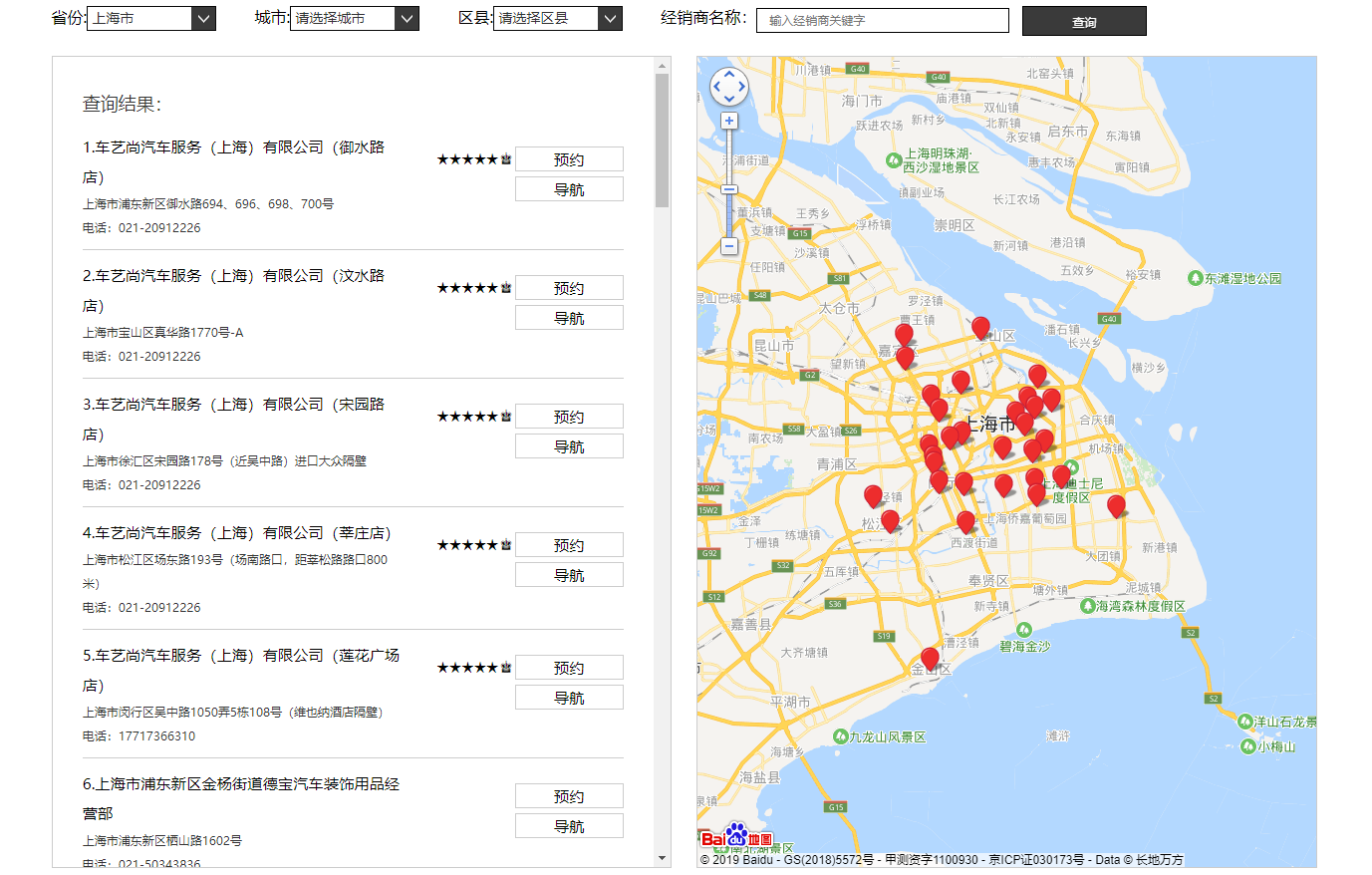
Task: Open the 省份 dropdown showing 上海市
Action: pos(151,18)
